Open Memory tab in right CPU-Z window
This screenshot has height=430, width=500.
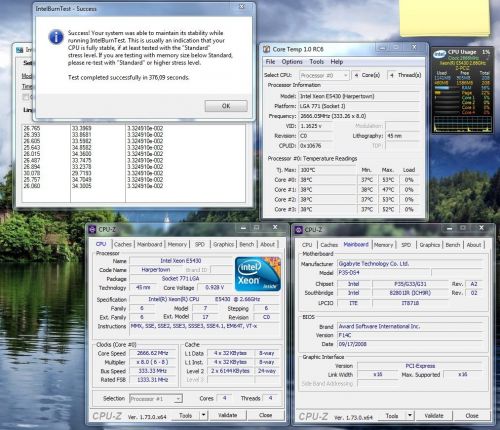(383, 245)
